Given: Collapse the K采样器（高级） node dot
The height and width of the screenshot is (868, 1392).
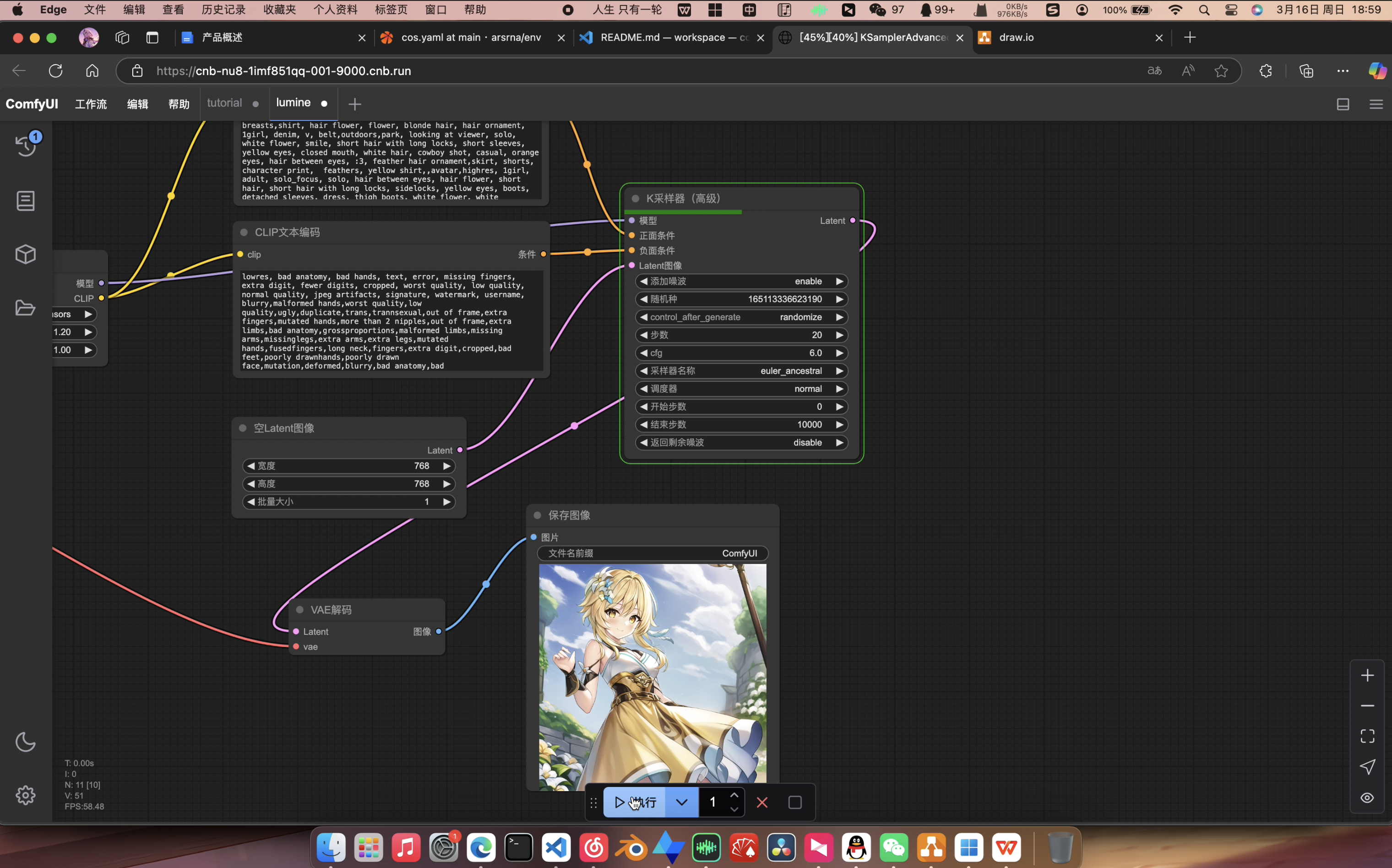Looking at the screenshot, I should point(636,199).
